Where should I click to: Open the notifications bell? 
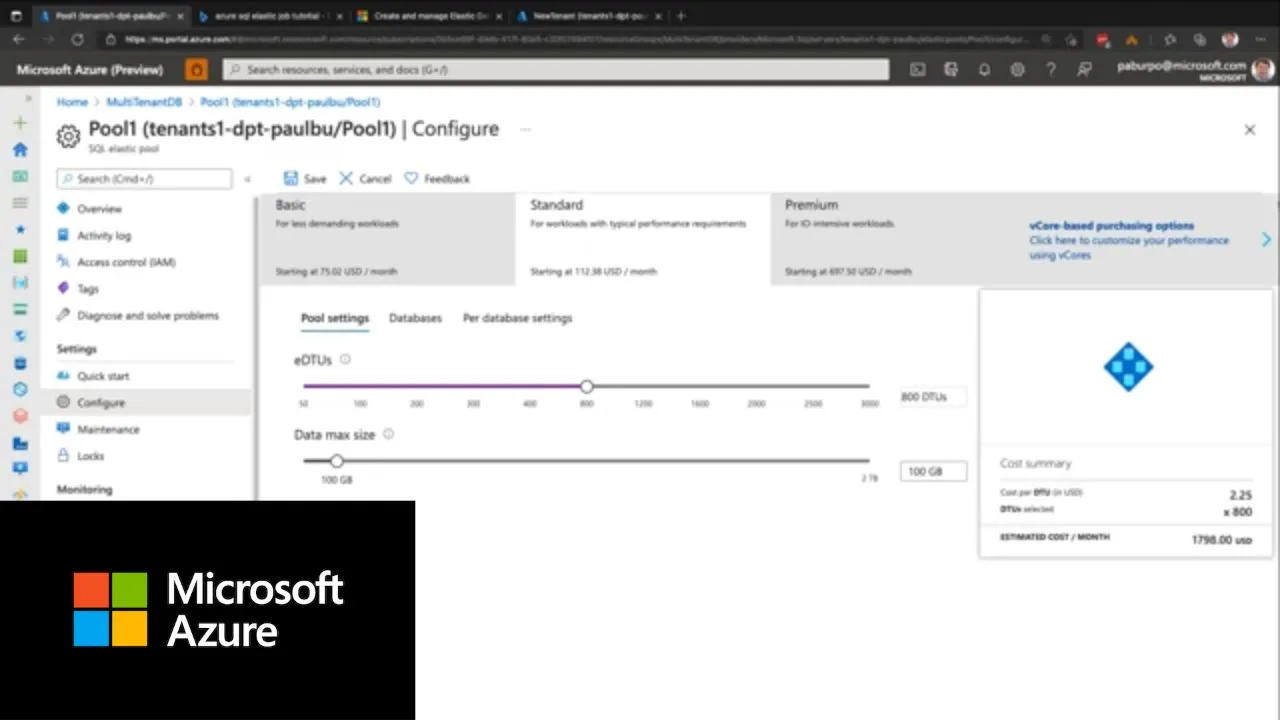coord(984,70)
